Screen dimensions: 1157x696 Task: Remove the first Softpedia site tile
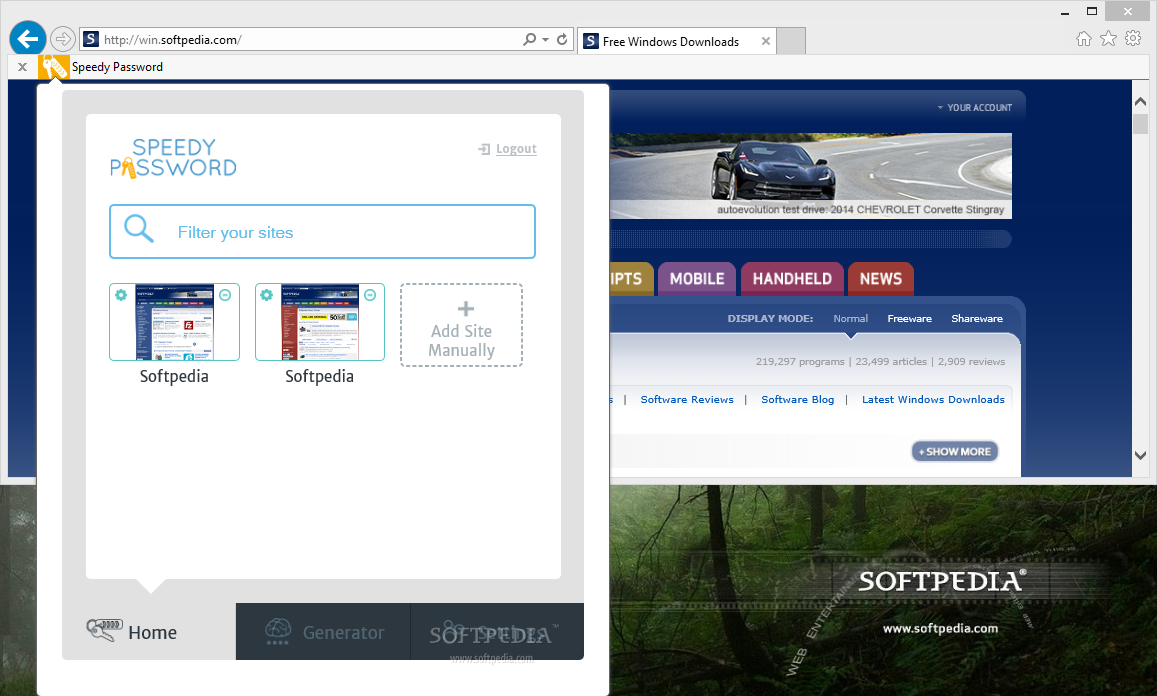(225, 295)
